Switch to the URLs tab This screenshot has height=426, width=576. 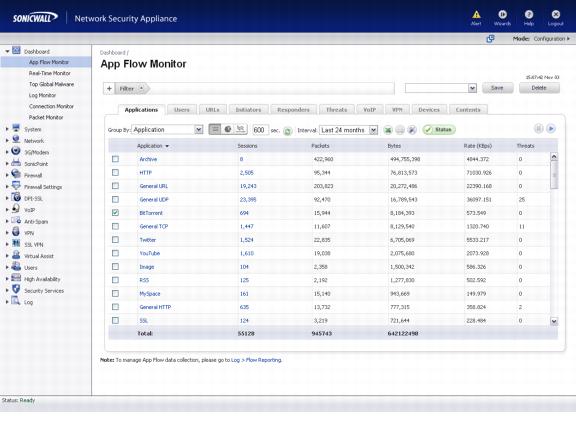coord(212,110)
